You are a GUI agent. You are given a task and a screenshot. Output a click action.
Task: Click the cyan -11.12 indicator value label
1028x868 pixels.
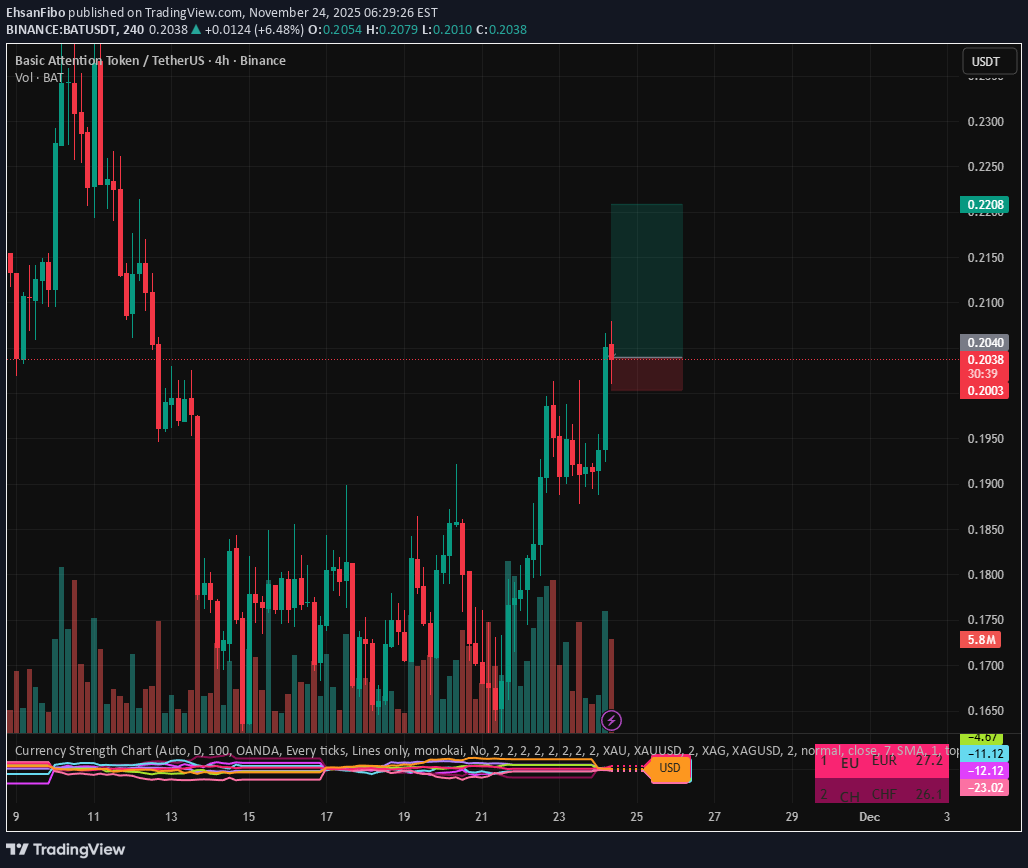coord(984,753)
